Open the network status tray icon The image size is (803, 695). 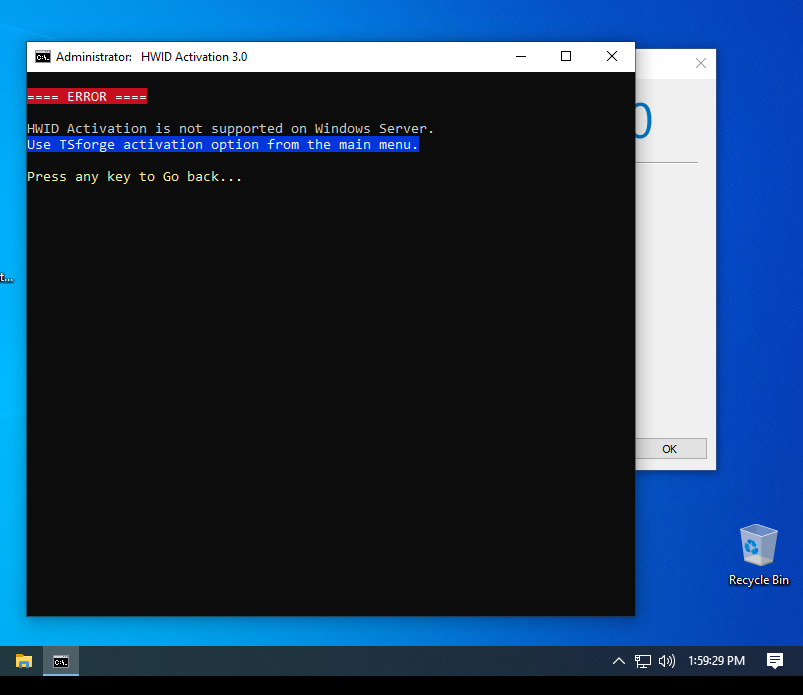click(643, 661)
